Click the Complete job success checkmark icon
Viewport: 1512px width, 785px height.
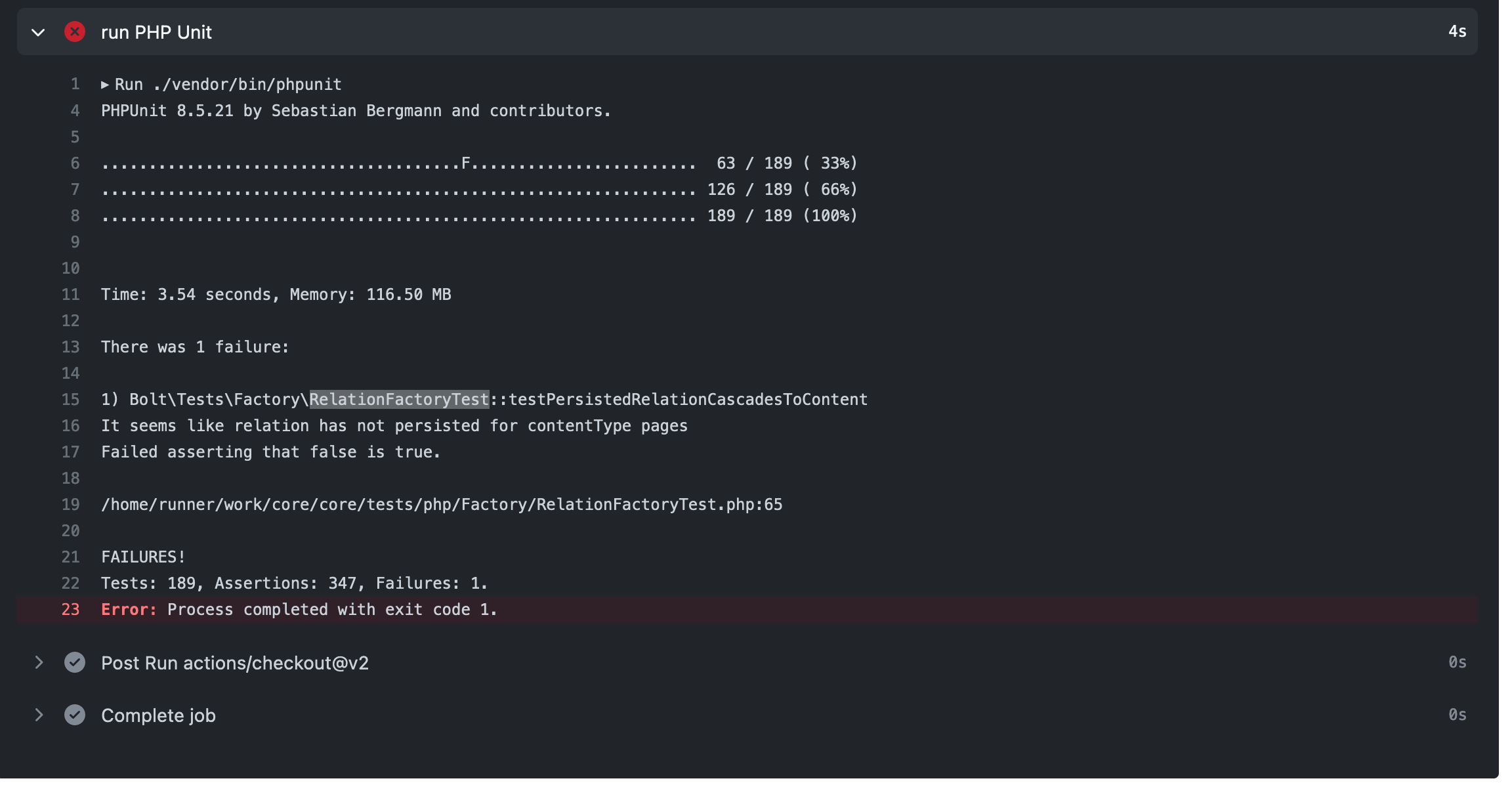75,715
